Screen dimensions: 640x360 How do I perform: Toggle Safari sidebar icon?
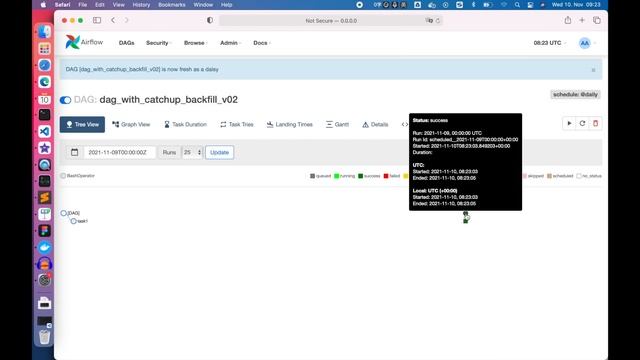pos(97,20)
